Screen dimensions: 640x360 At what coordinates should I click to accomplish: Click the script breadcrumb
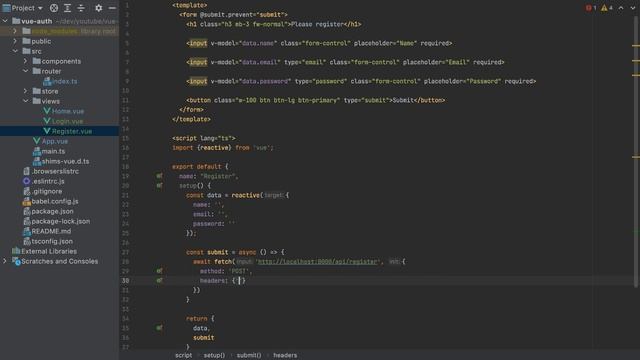[x=183, y=355]
